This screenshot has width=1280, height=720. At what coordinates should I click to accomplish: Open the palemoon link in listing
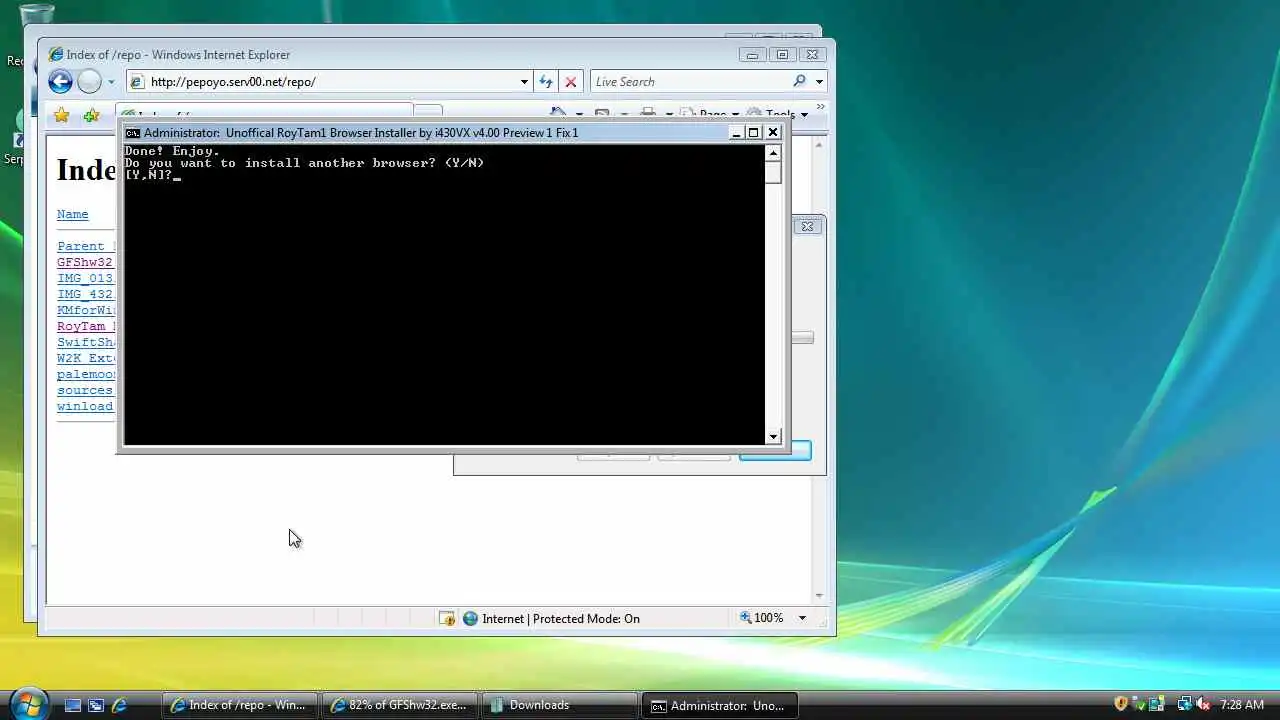pyautogui.click(x=86, y=374)
